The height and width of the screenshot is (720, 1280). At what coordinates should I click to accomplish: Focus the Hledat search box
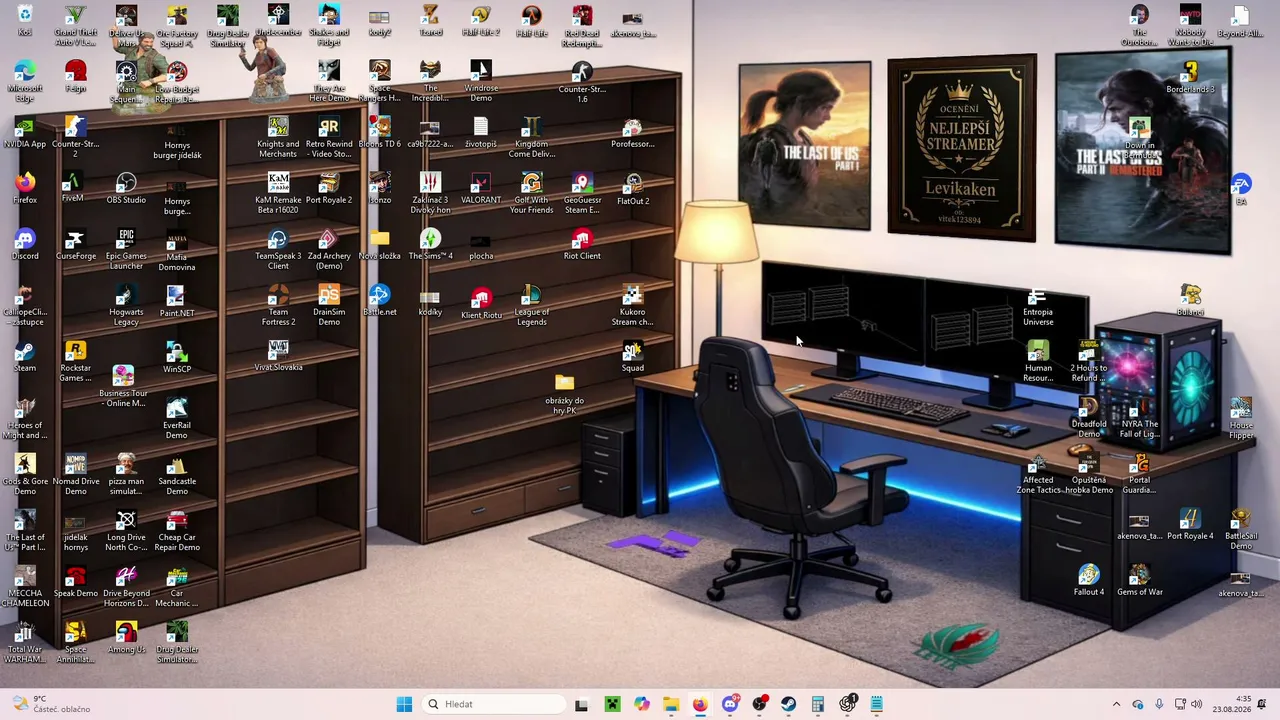(x=494, y=704)
